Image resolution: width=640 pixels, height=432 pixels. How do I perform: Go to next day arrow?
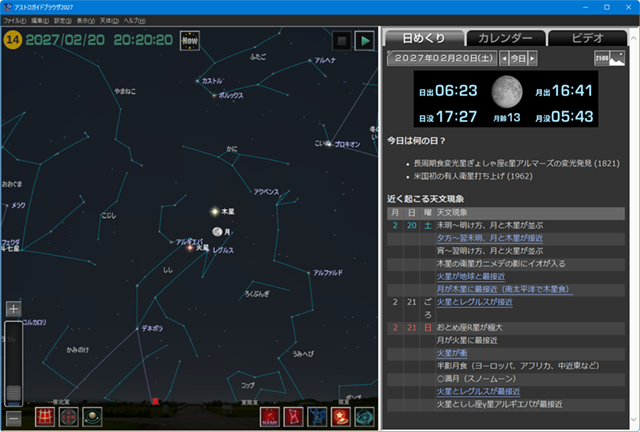click(532, 58)
